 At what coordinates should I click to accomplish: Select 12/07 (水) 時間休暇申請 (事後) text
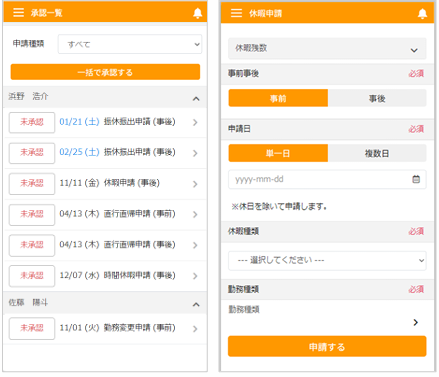117,275
